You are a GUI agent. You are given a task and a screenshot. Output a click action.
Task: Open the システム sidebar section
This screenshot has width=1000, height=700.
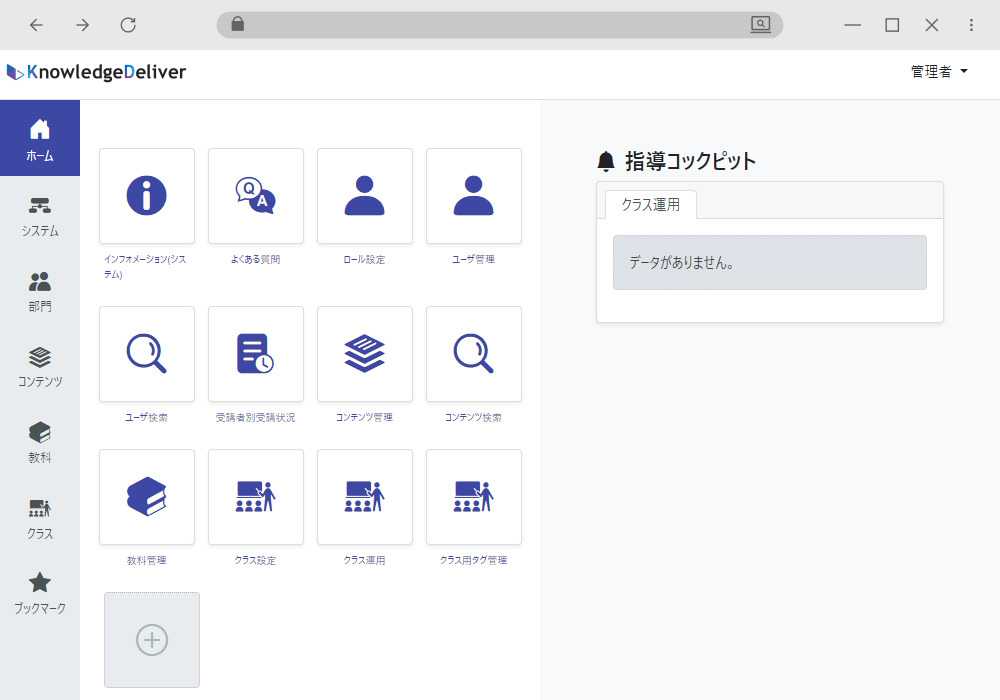(x=40, y=217)
